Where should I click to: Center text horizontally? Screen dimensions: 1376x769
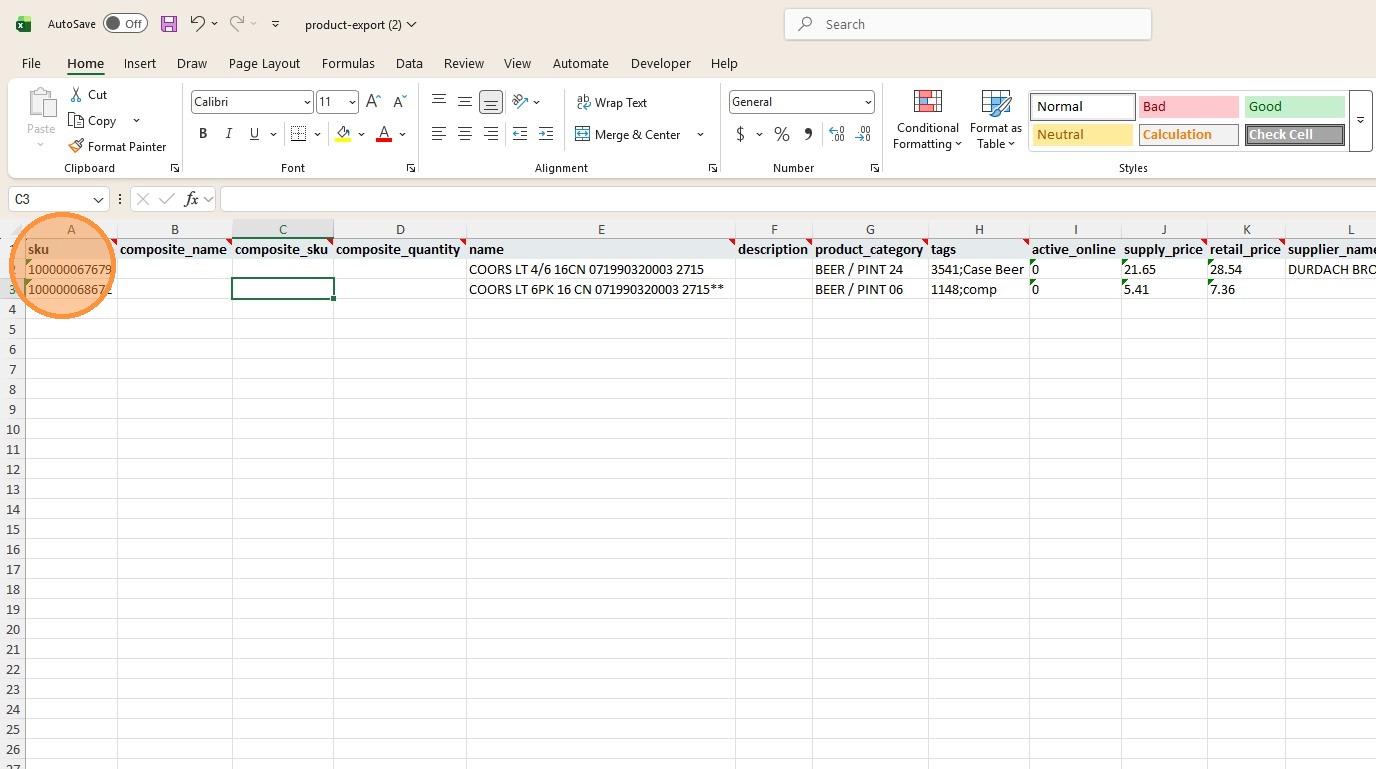point(465,134)
